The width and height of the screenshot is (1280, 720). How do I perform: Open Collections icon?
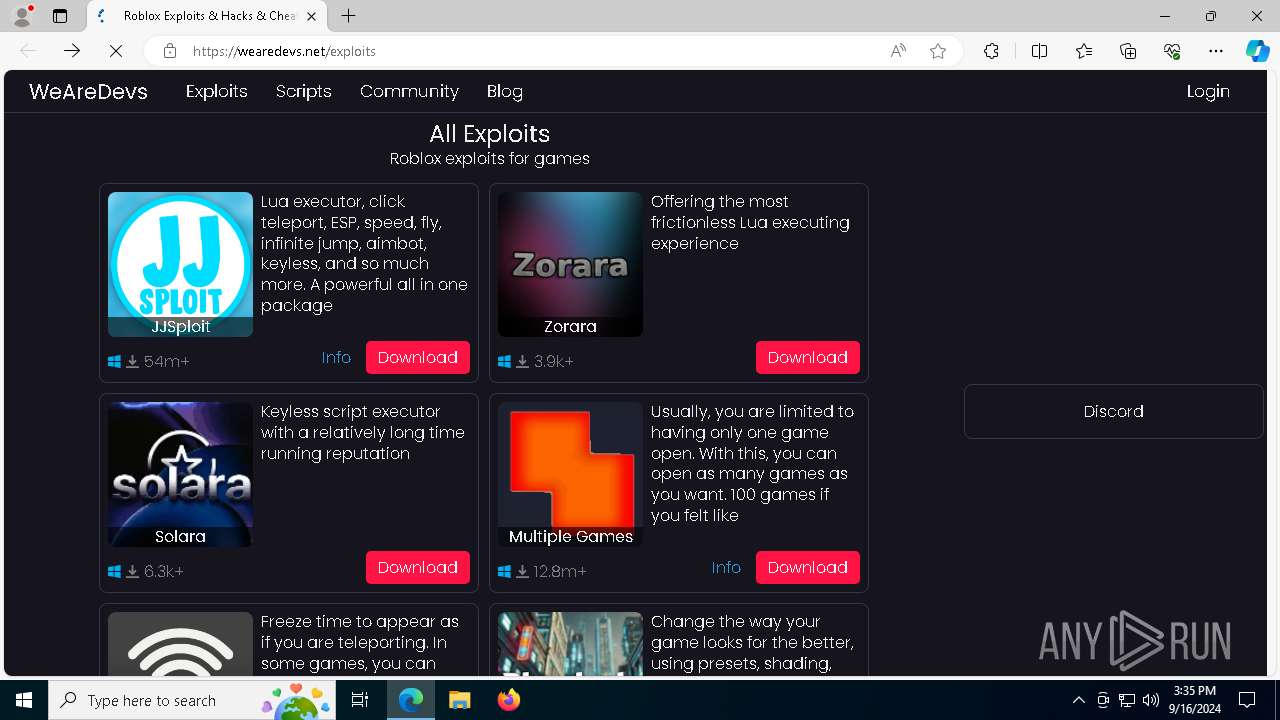[x=1128, y=51]
